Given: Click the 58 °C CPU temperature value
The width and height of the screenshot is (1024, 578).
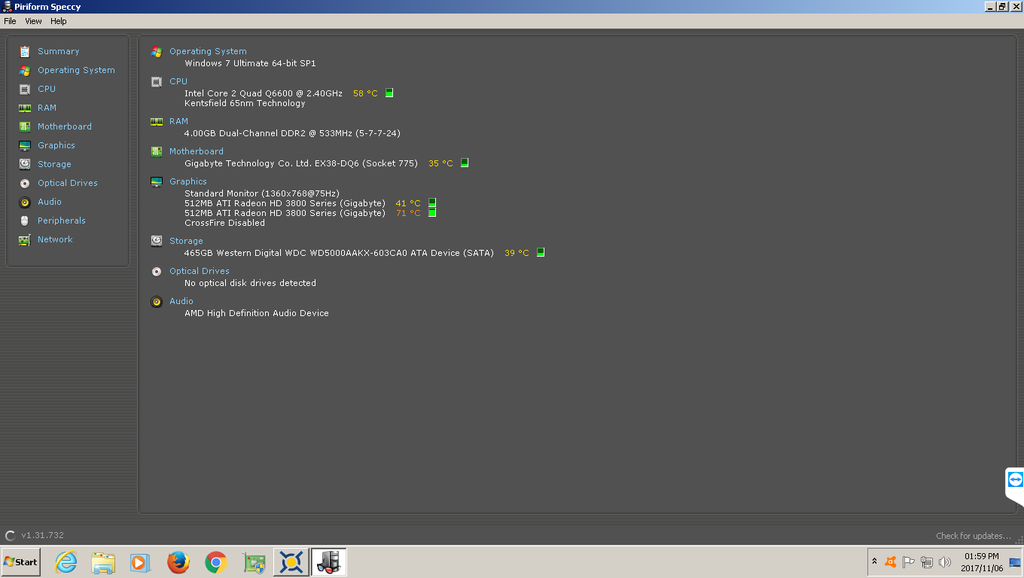Looking at the screenshot, I should 365,93.
